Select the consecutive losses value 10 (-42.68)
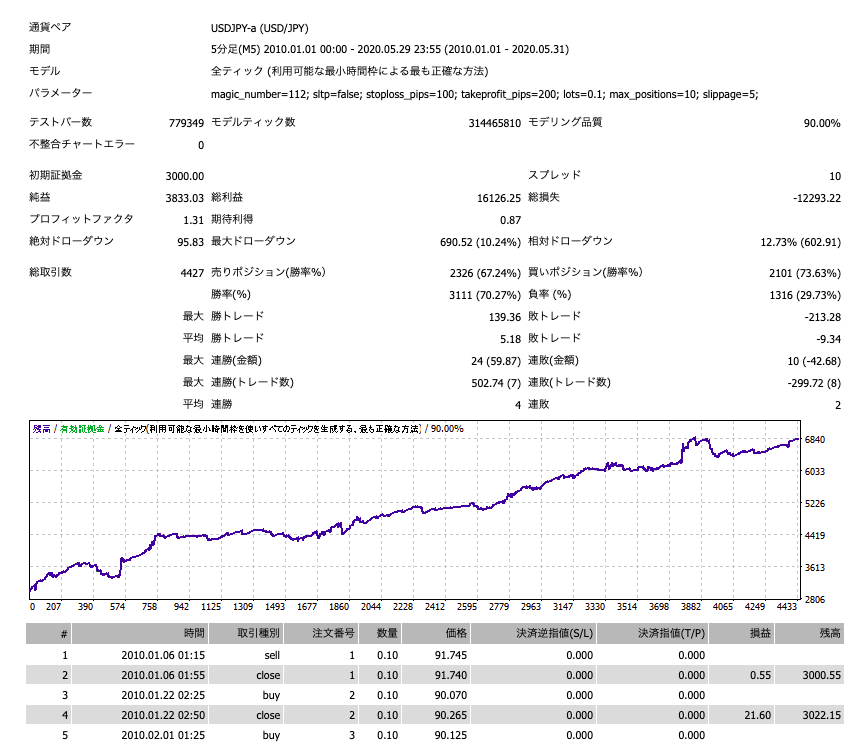861x743 pixels. [x=814, y=361]
